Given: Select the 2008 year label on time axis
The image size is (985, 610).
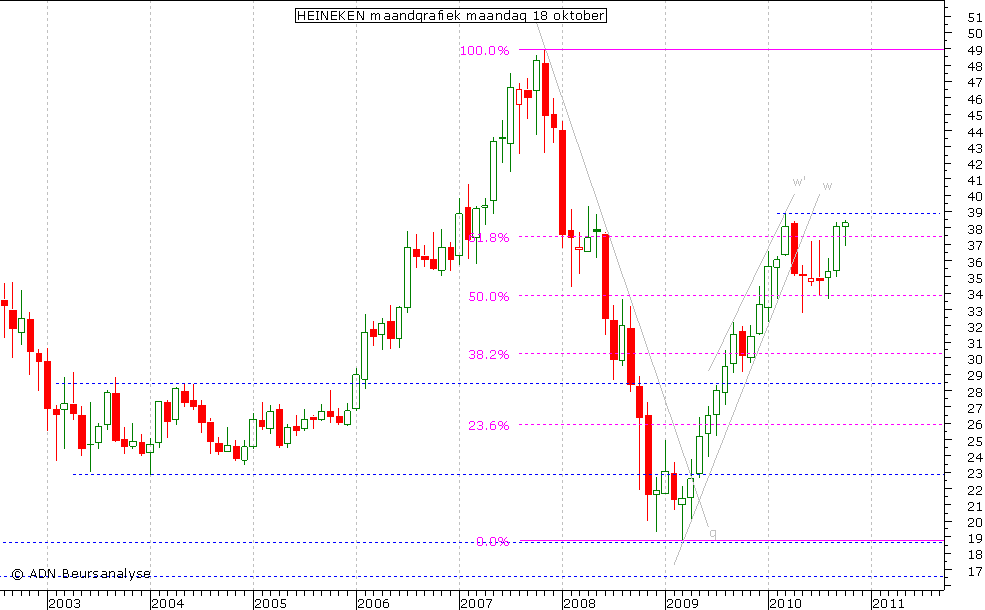Looking at the screenshot, I should [580, 604].
